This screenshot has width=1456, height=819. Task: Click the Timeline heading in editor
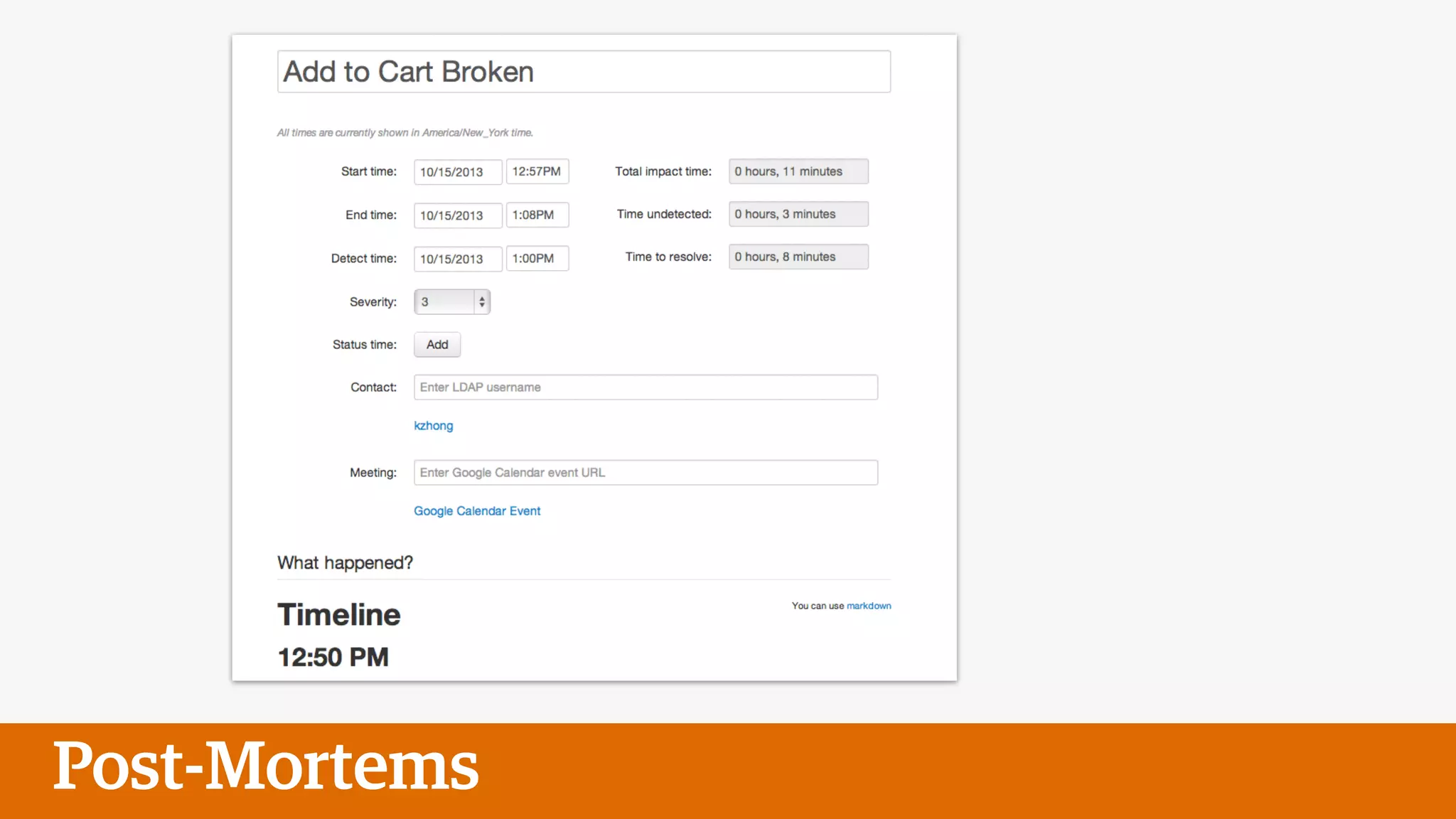click(339, 615)
